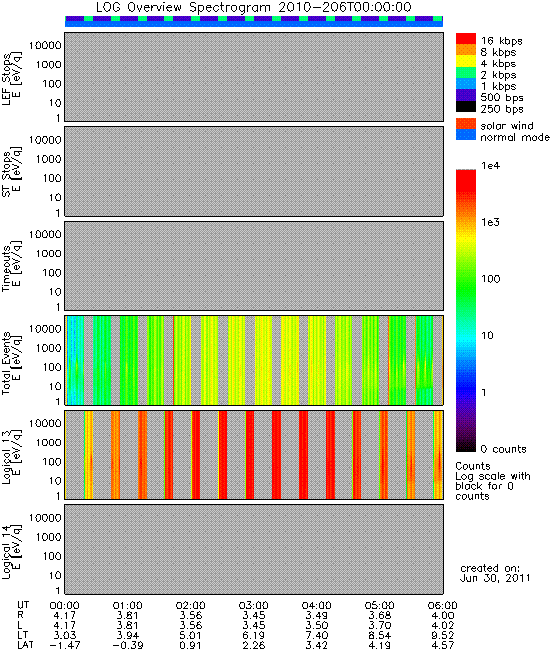The height and width of the screenshot is (651, 552).
Task: Click the R row label
Action: click(x=20, y=616)
